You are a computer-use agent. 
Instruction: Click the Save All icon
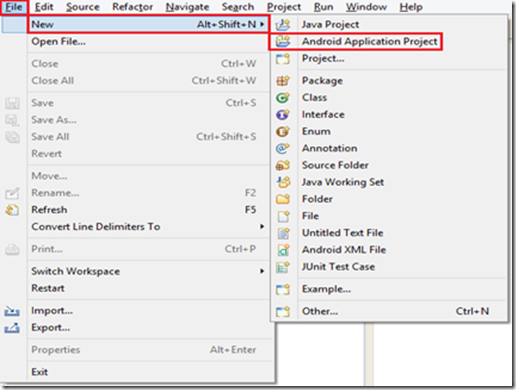pos(12,137)
